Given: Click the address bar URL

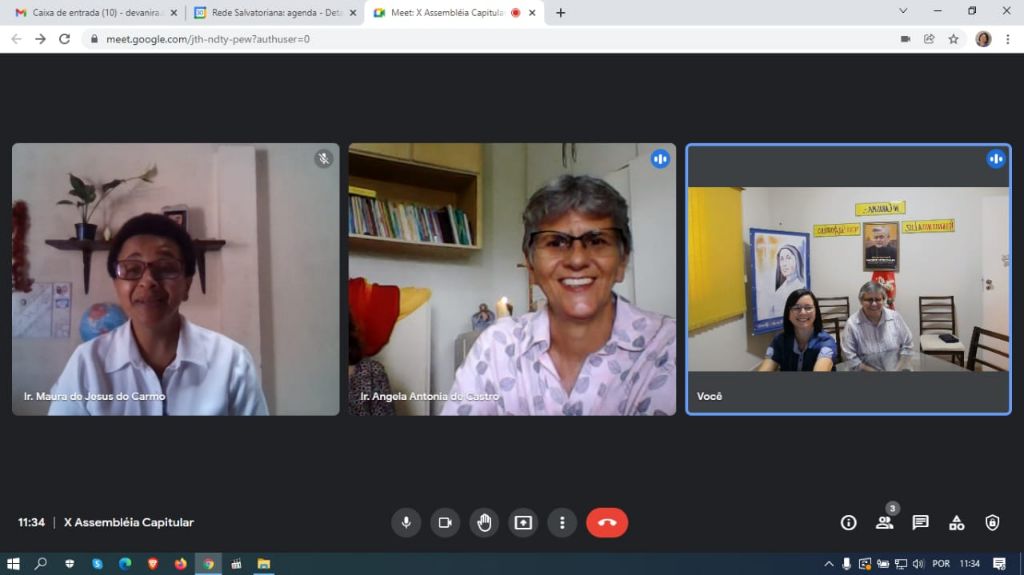Looking at the screenshot, I should coord(400,39).
